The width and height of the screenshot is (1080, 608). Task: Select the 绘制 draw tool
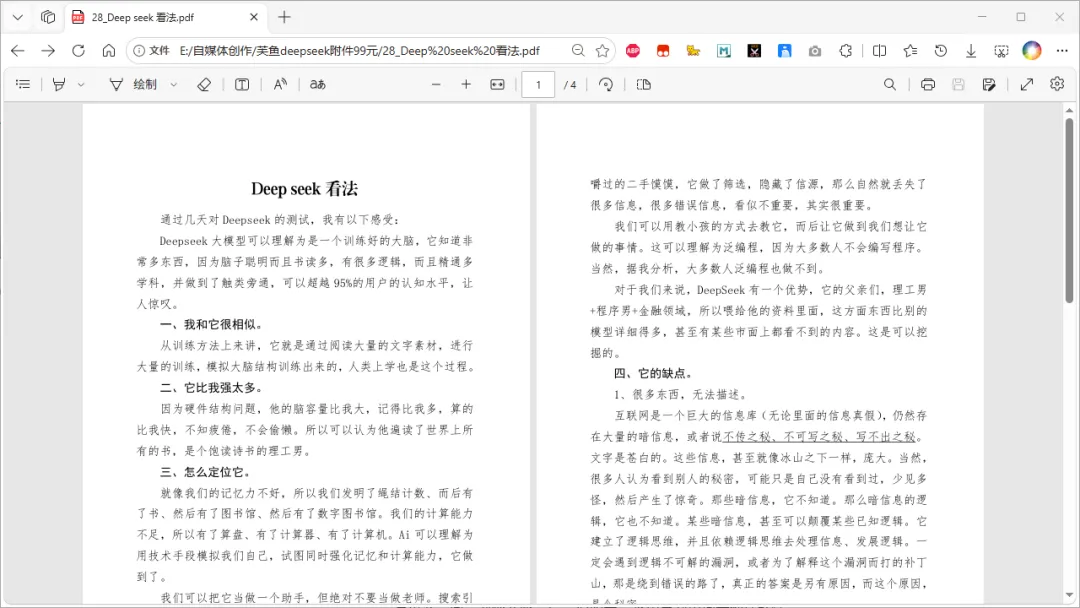[x=133, y=84]
